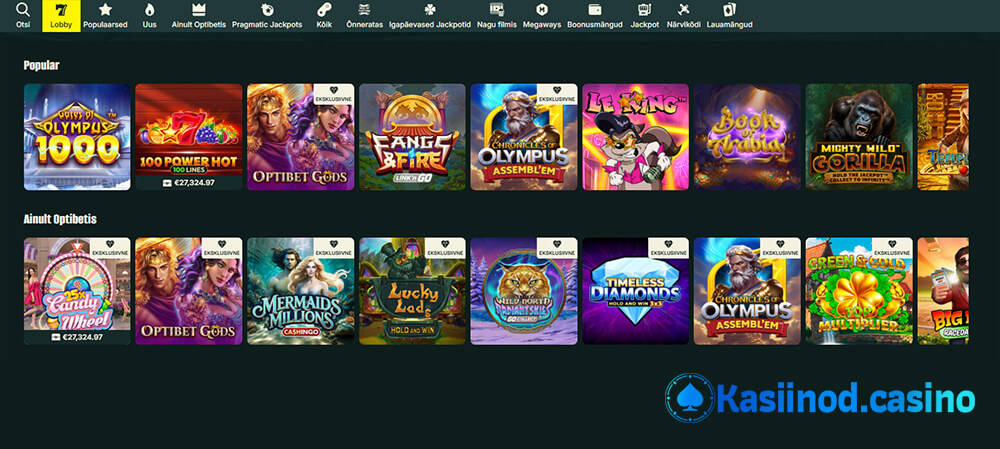The height and width of the screenshot is (449, 1000).
Task: Open Ainult Optibetis crown icon category
Action: pos(198,10)
